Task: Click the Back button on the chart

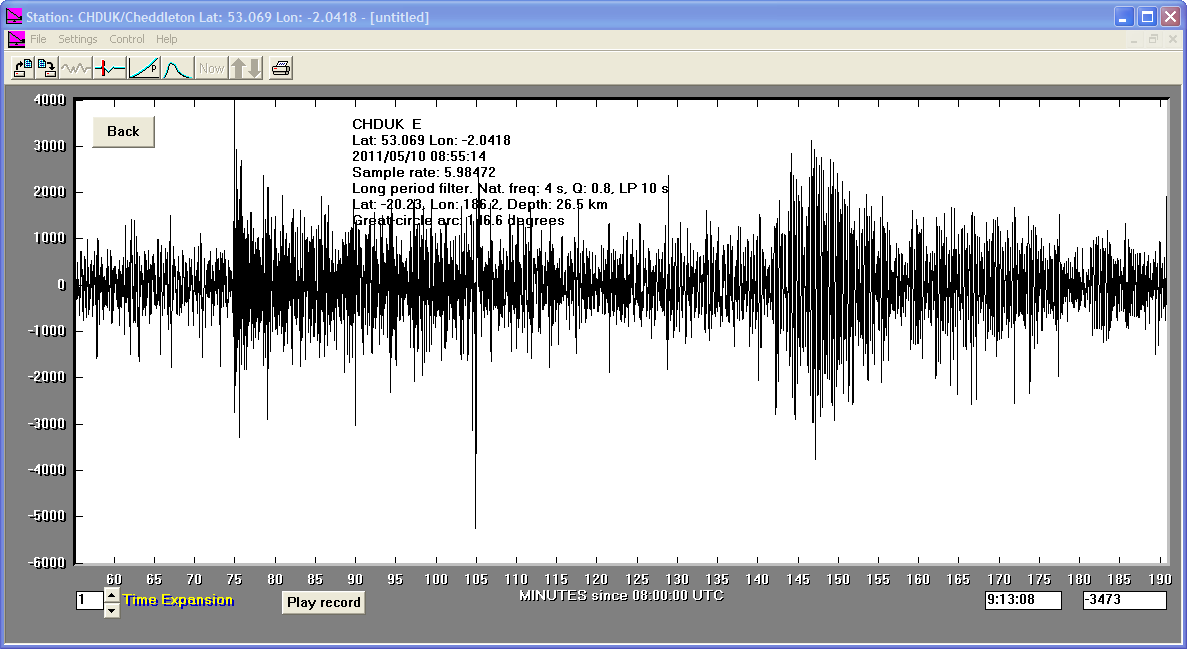Action: click(123, 132)
